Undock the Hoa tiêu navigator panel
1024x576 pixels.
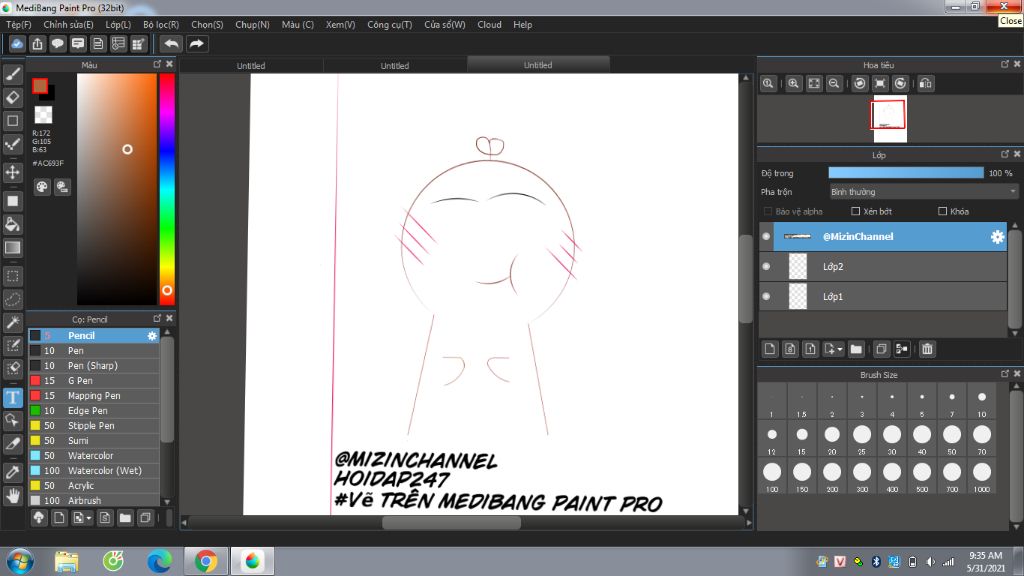tap(1004, 64)
